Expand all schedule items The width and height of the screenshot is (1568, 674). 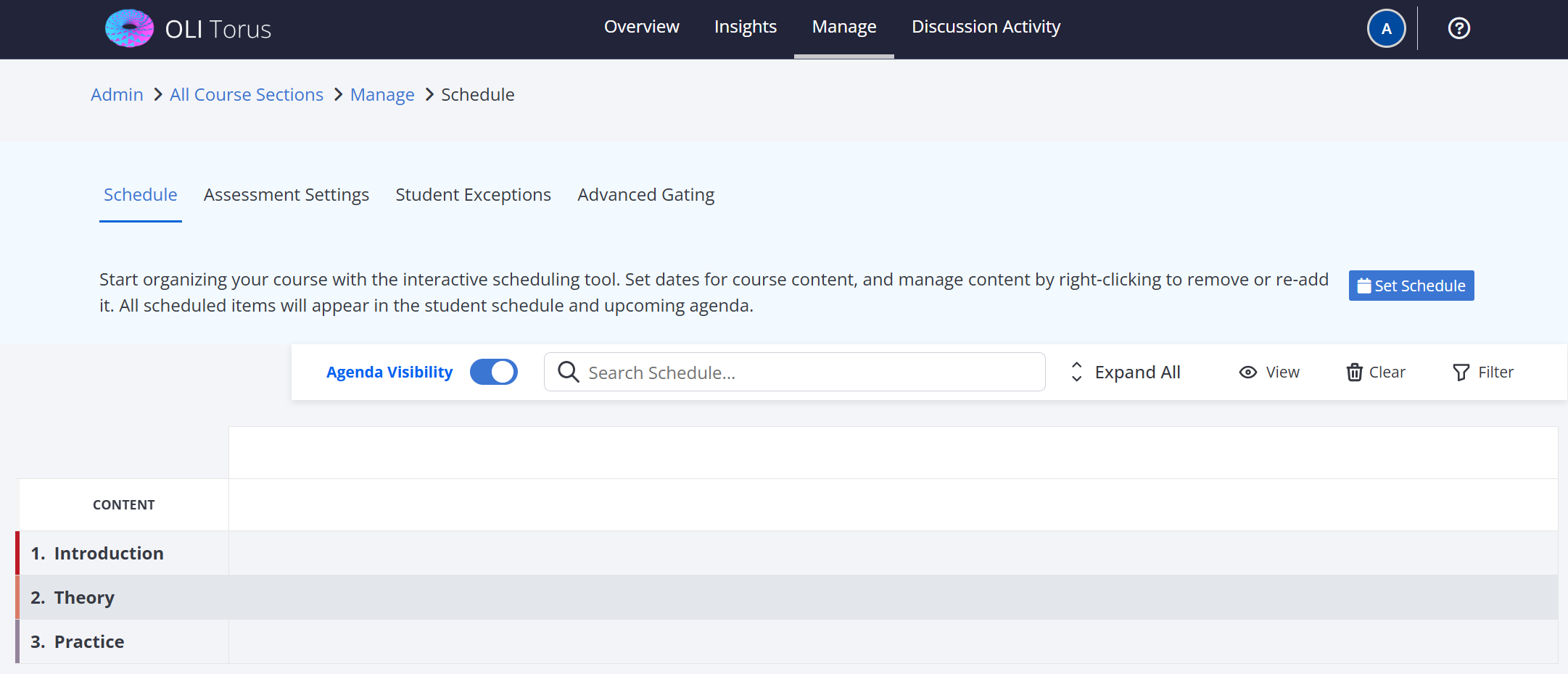click(x=1126, y=373)
